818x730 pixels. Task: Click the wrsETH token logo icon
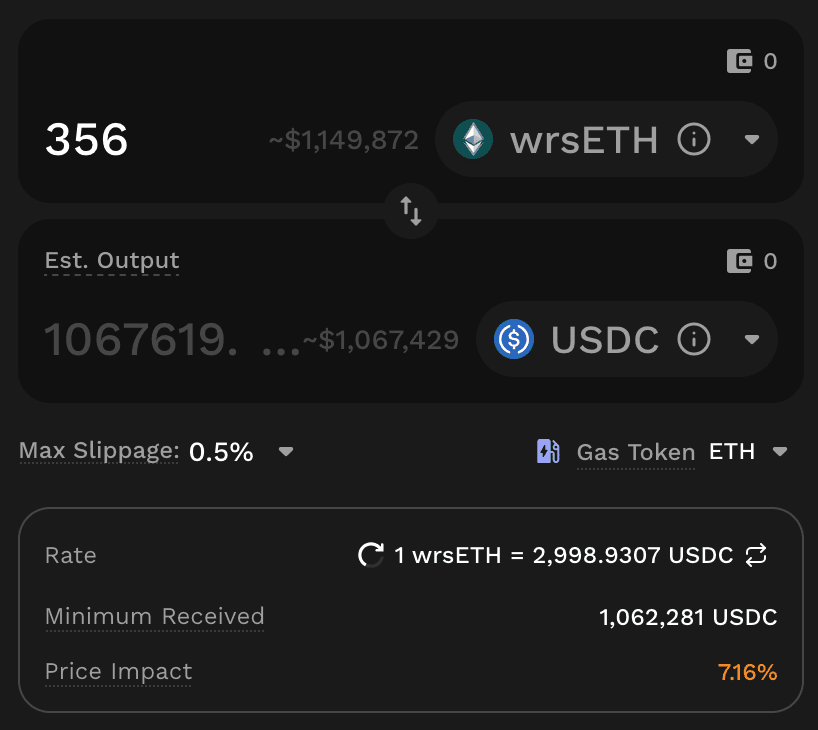point(473,140)
